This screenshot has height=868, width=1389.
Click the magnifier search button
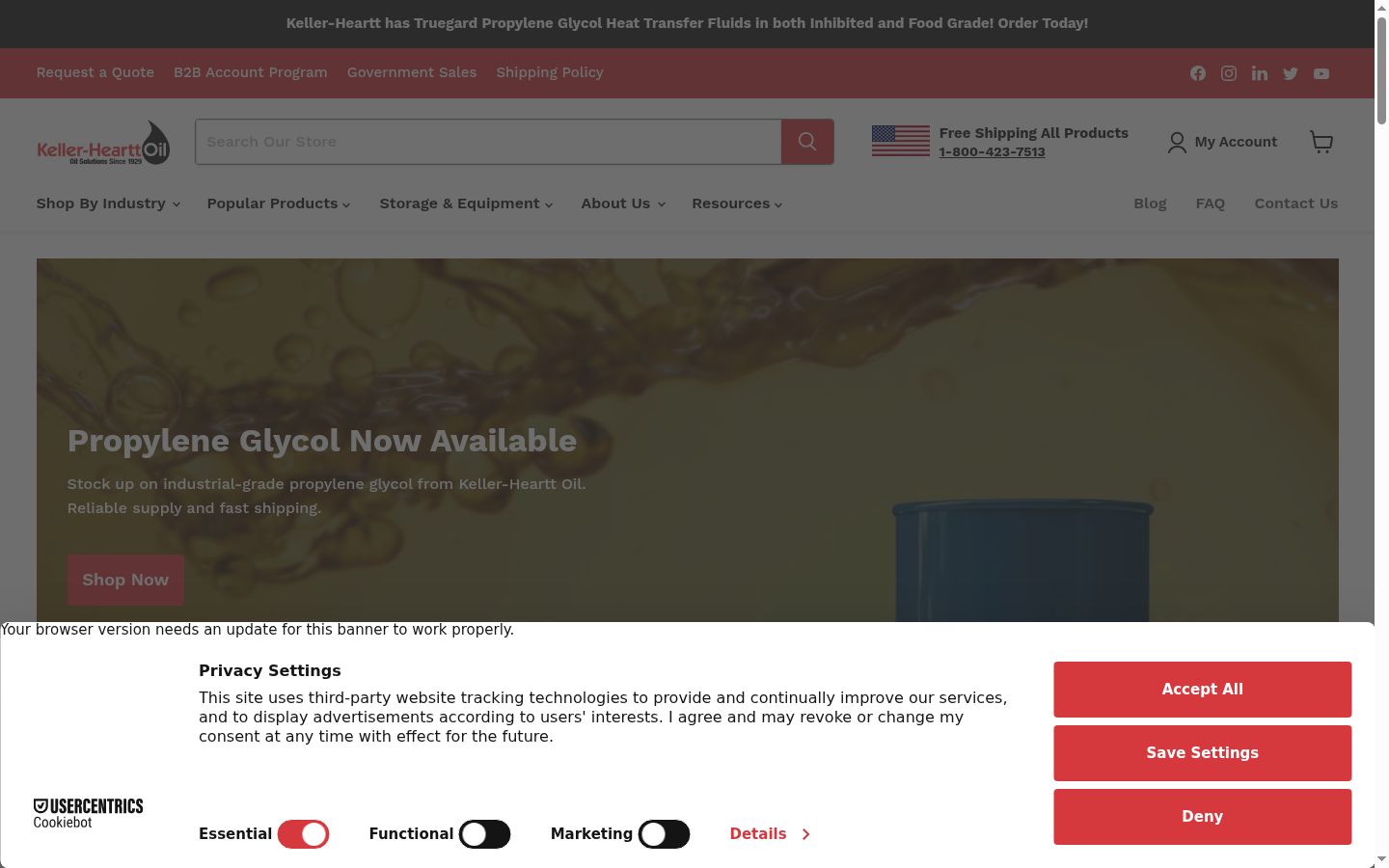pyautogui.click(x=807, y=142)
